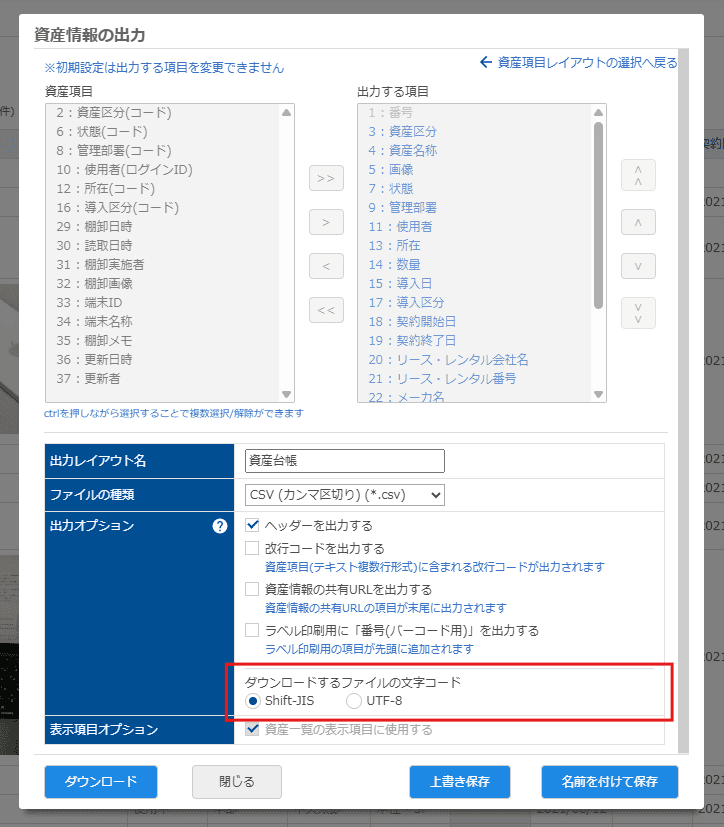Viewport: 724px width, 827px height.
Task: Click scroll-down arrow of 資産項目 list
Action: tap(286, 394)
